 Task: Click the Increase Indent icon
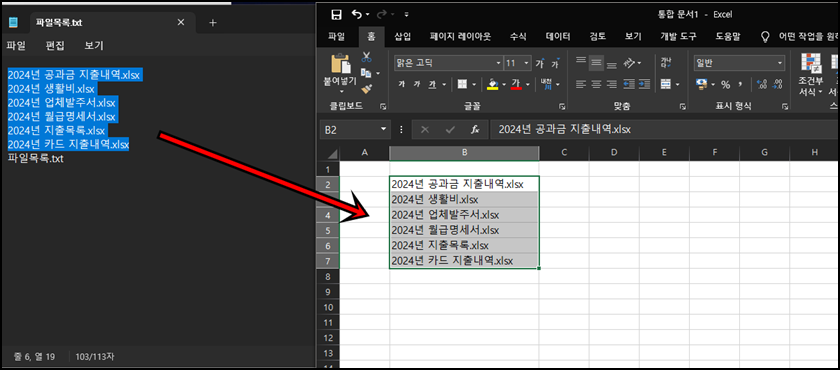(x=644, y=84)
